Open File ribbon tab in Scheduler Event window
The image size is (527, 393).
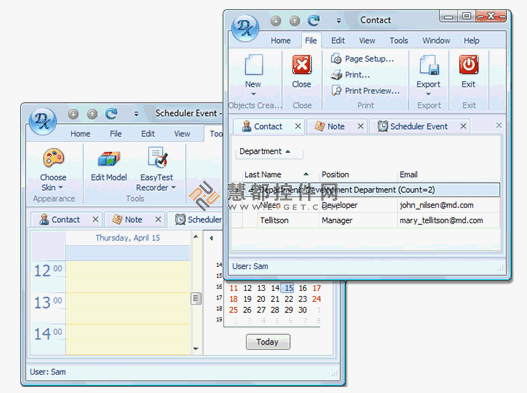[x=116, y=134]
